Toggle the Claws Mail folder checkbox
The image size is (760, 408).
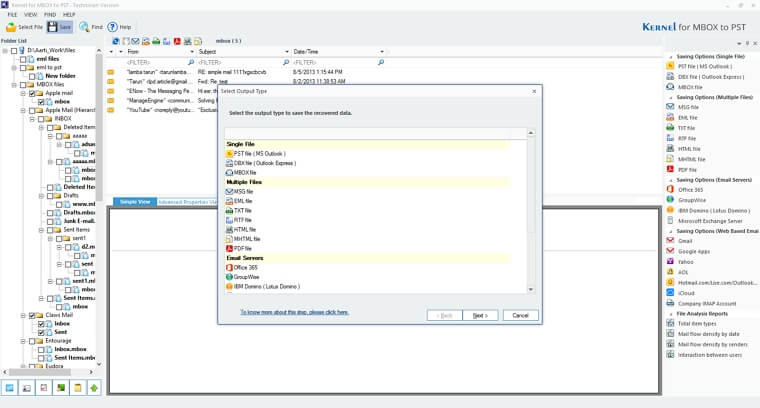click(32, 315)
